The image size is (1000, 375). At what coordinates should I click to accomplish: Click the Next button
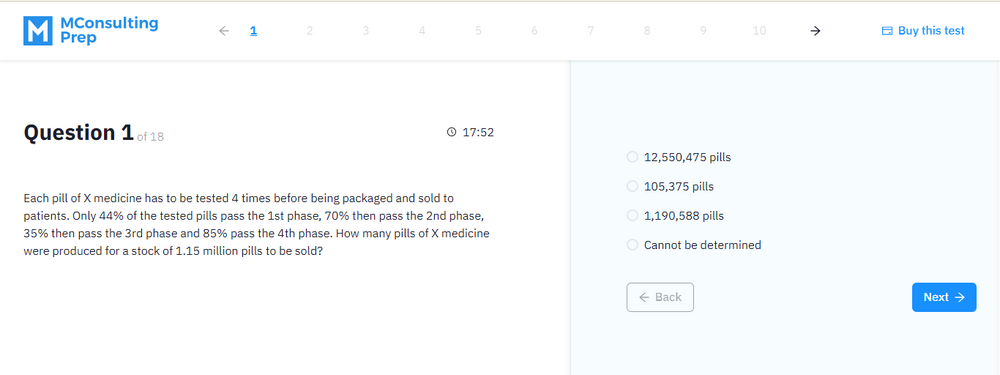pyautogui.click(x=944, y=297)
